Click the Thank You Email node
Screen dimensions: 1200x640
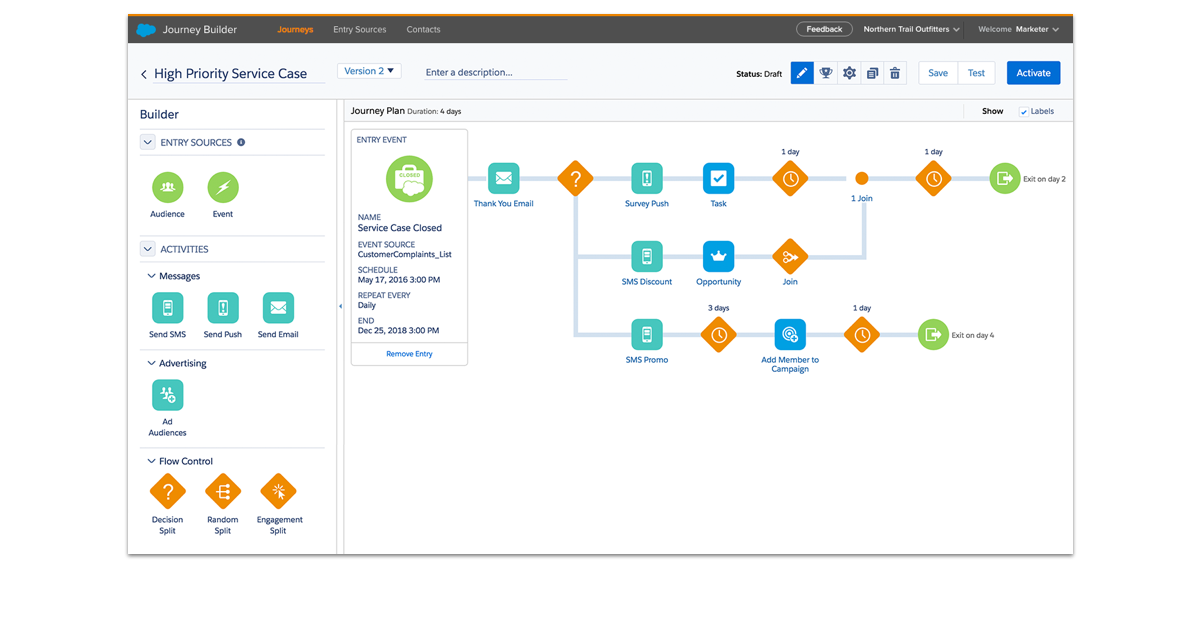click(503, 179)
